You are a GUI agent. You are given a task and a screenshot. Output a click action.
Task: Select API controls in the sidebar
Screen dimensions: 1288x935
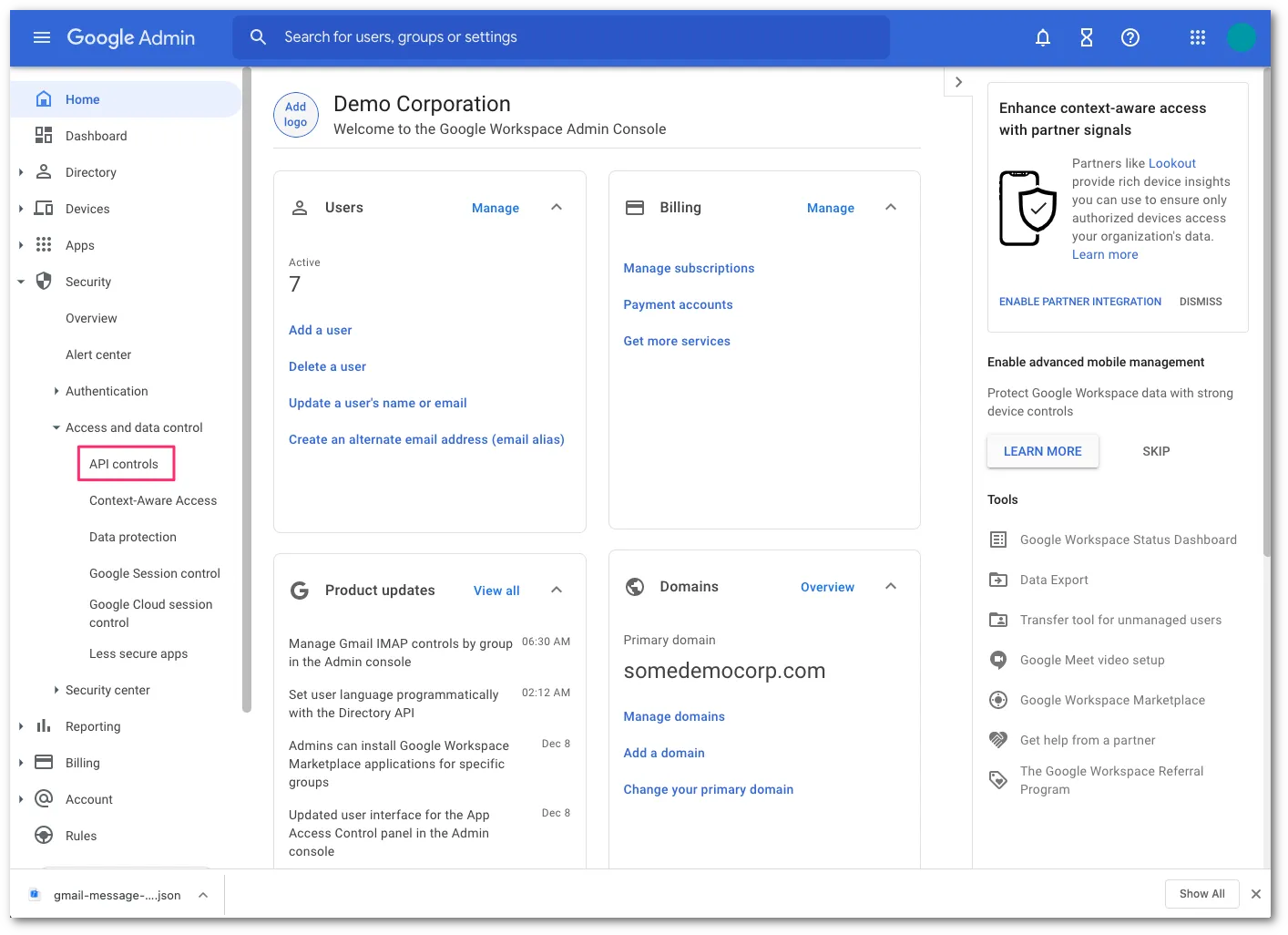click(126, 463)
